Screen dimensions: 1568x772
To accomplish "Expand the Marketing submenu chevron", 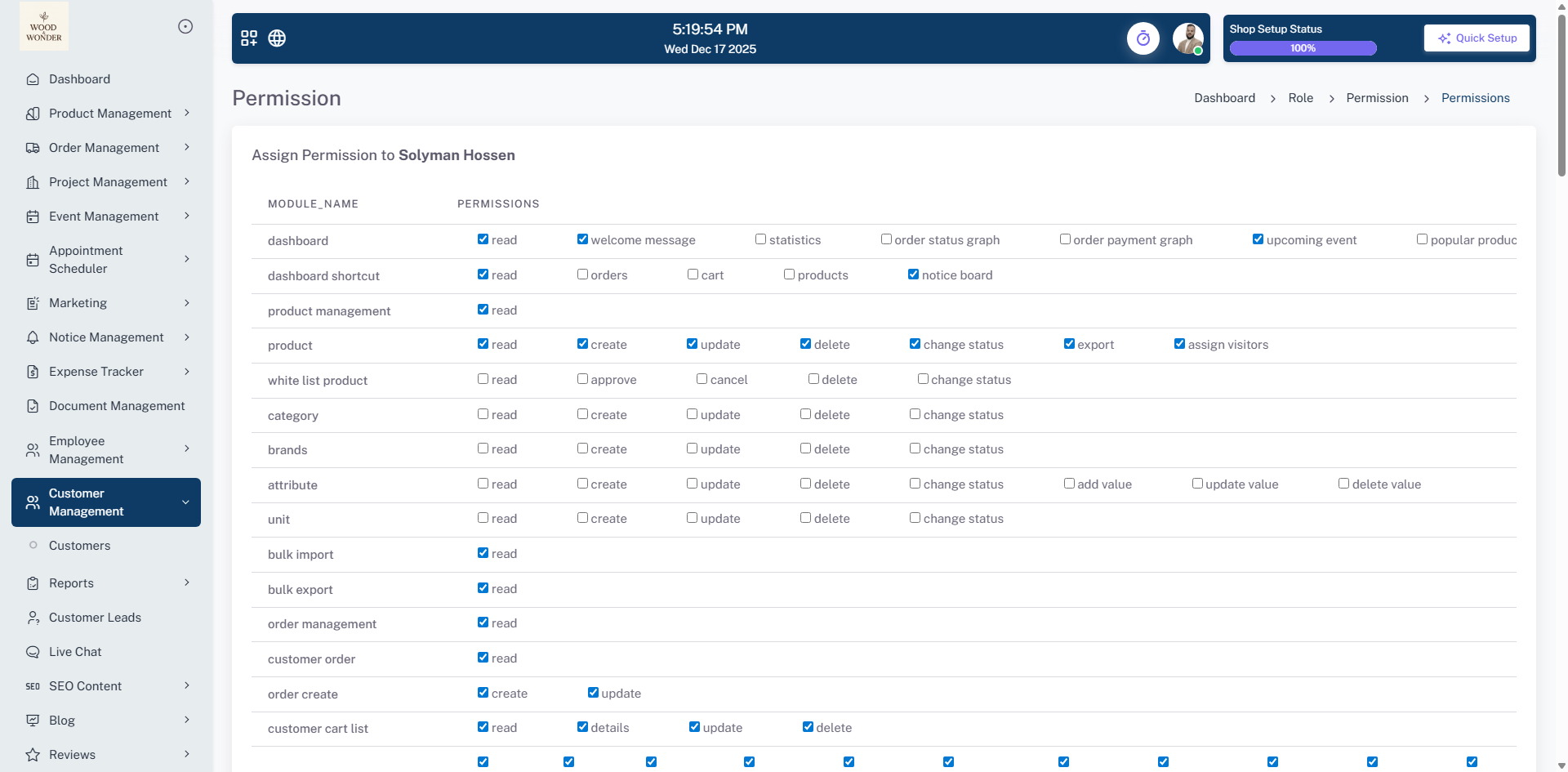I will (x=187, y=303).
